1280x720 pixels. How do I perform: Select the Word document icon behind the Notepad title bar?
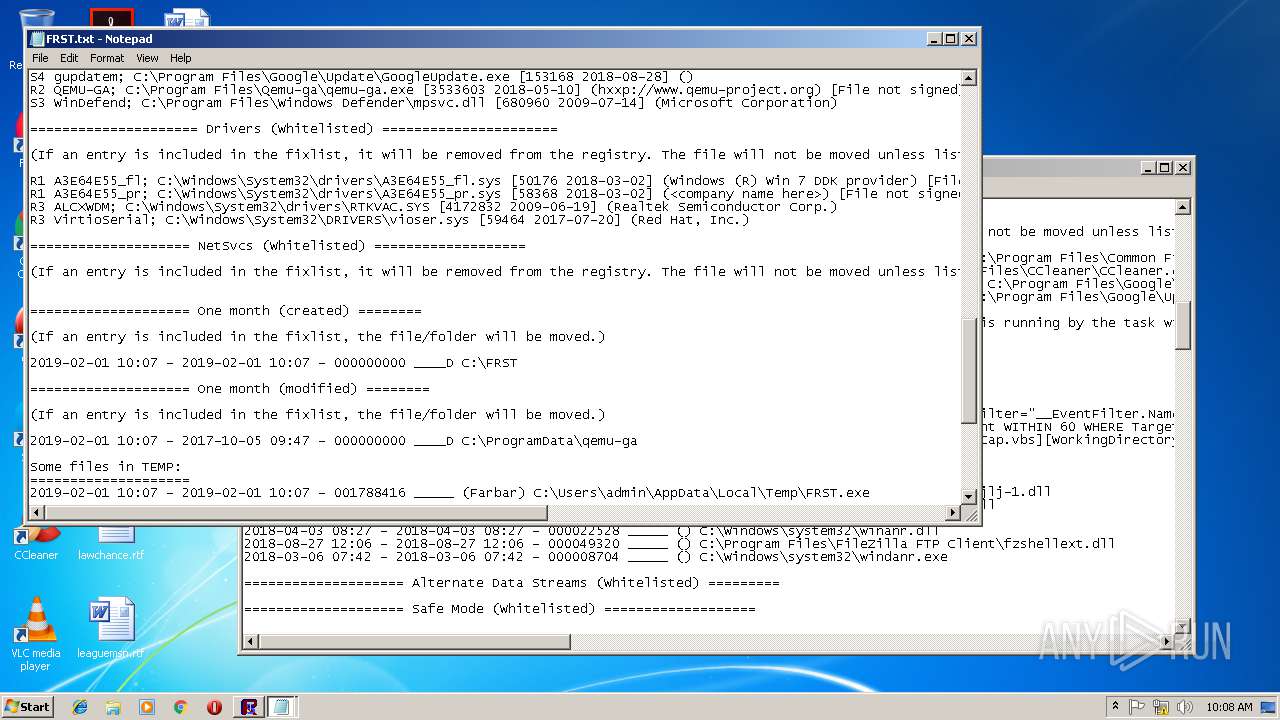click(187, 18)
